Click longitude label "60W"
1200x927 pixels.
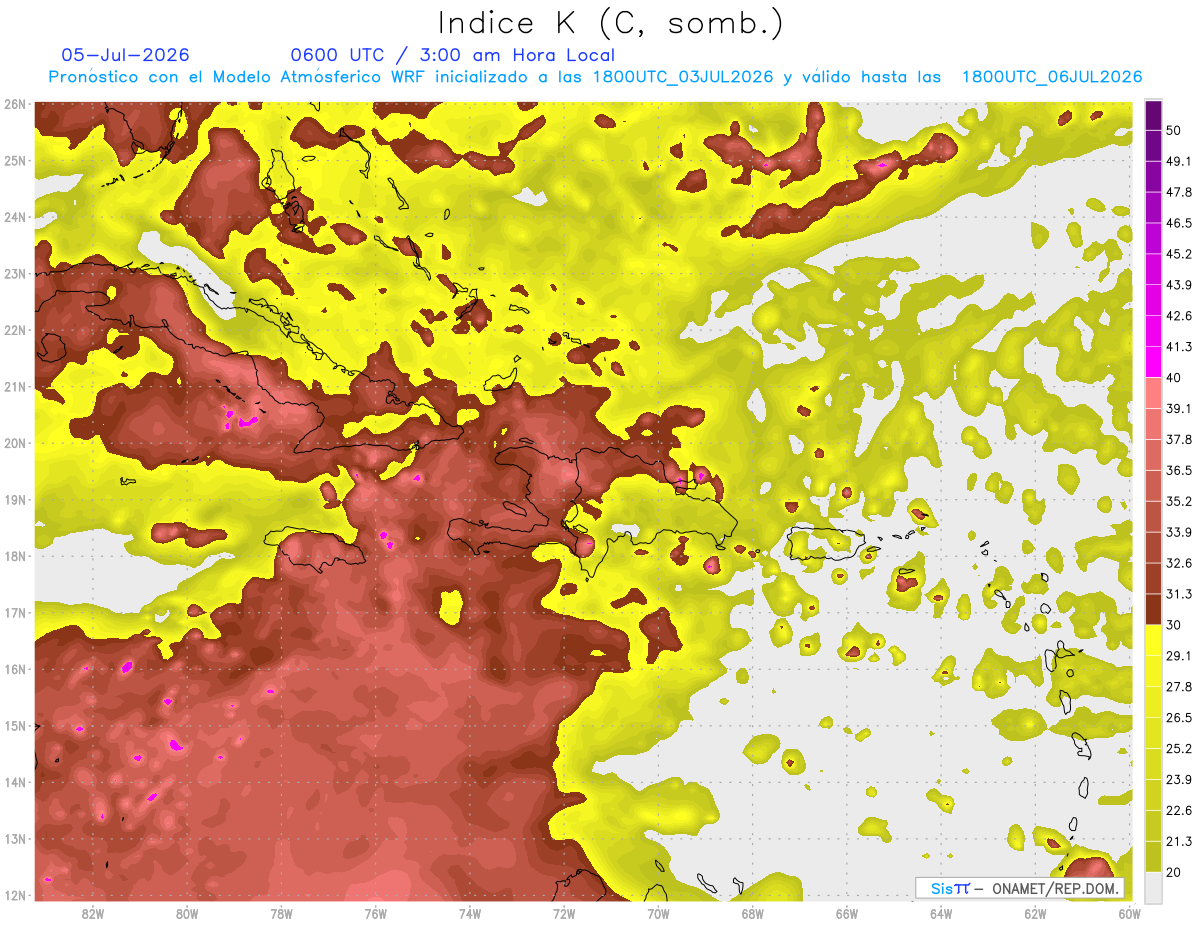coord(1129,914)
